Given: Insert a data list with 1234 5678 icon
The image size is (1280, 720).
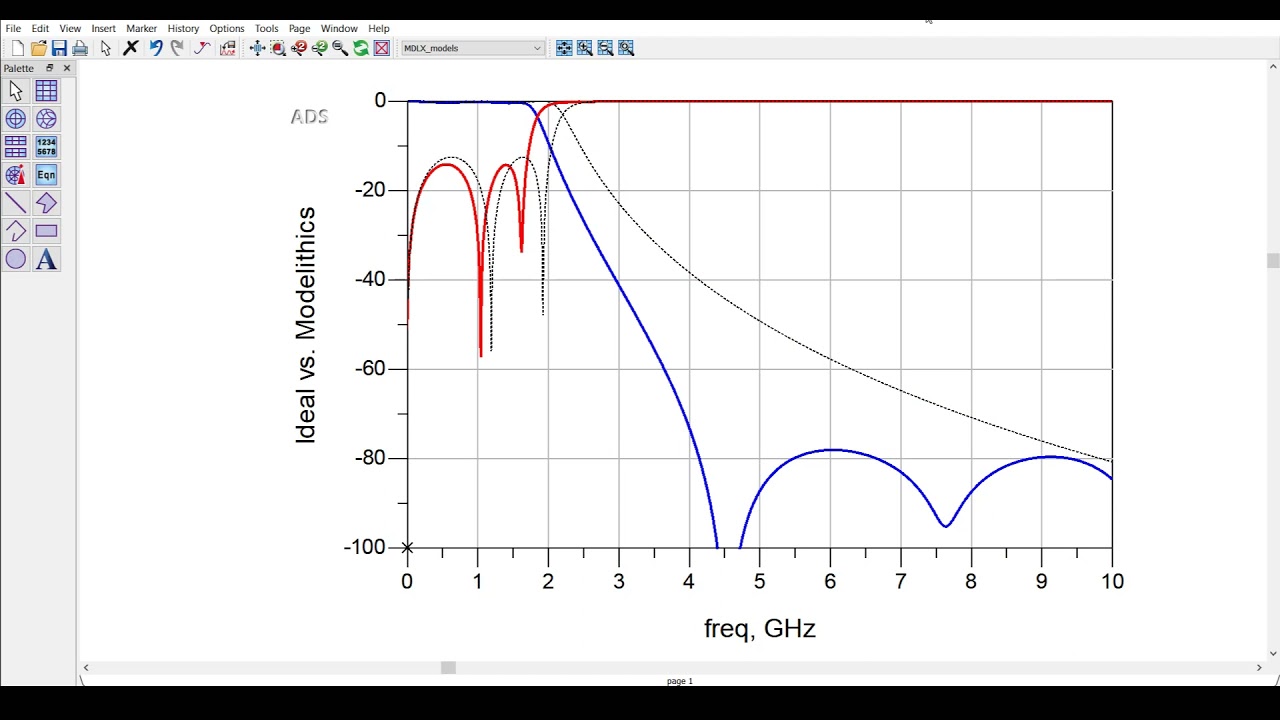Looking at the screenshot, I should 46,147.
